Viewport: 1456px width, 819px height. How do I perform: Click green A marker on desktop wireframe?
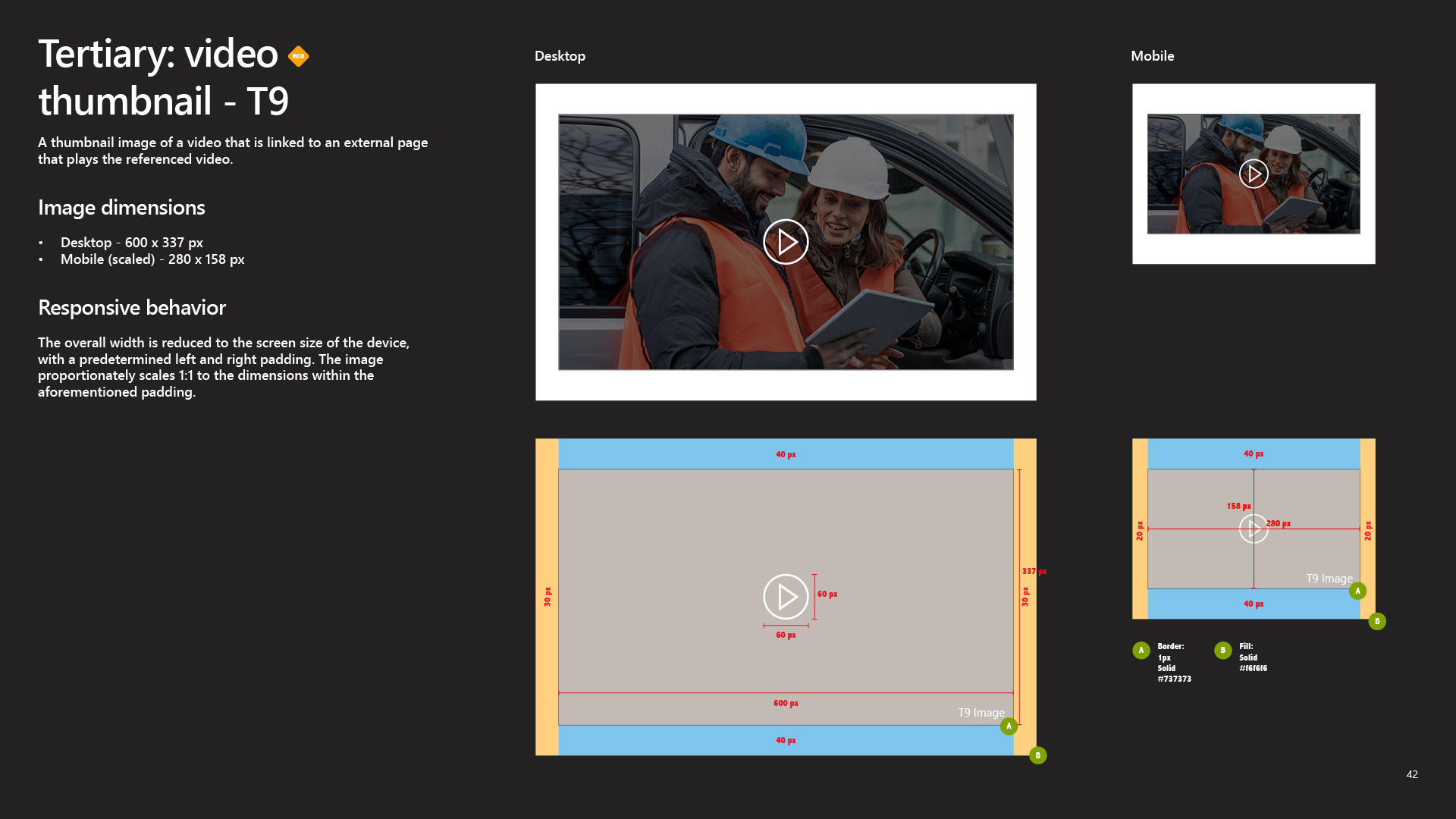point(1009,726)
